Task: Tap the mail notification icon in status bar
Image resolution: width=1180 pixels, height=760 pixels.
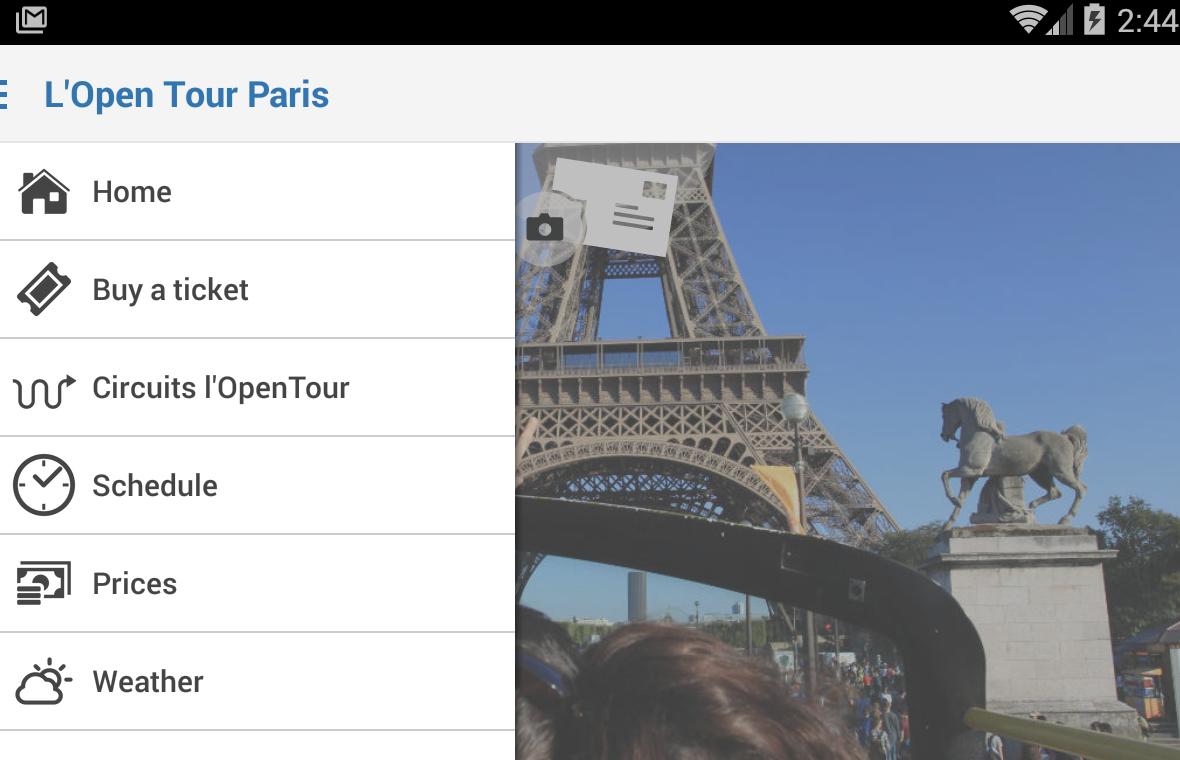Action: pos(31,20)
